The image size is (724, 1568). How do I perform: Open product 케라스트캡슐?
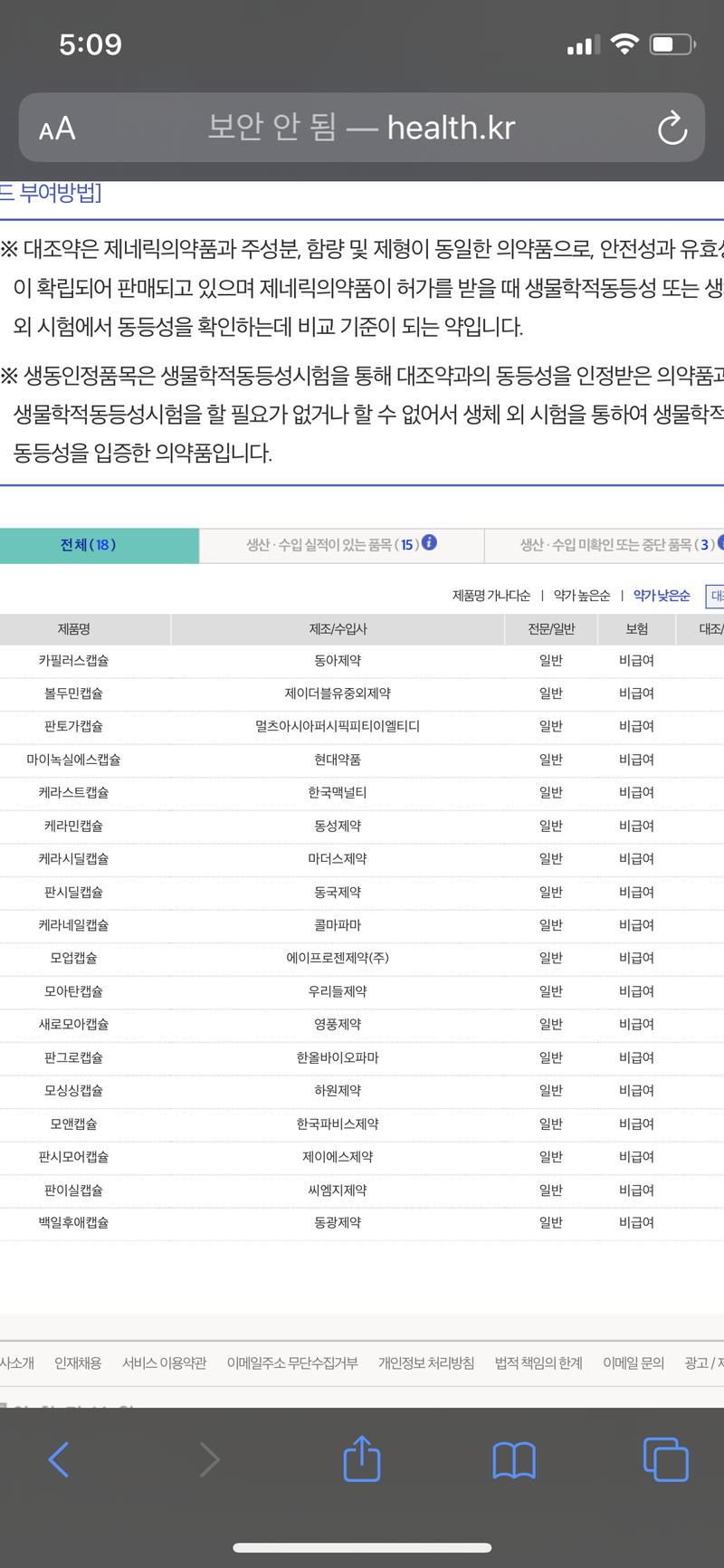pyautogui.click(x=74, y=793)
